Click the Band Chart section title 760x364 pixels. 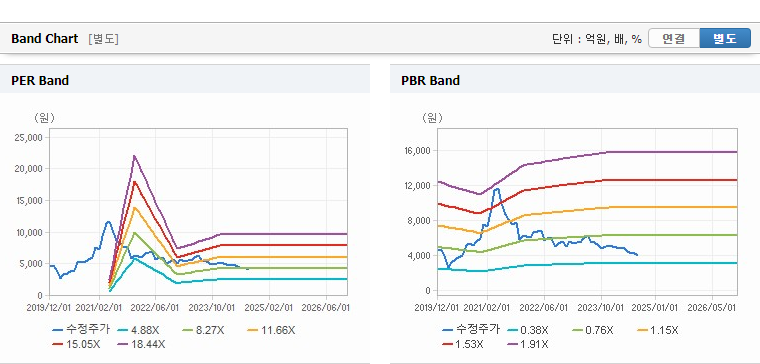[x=45, y=39]
